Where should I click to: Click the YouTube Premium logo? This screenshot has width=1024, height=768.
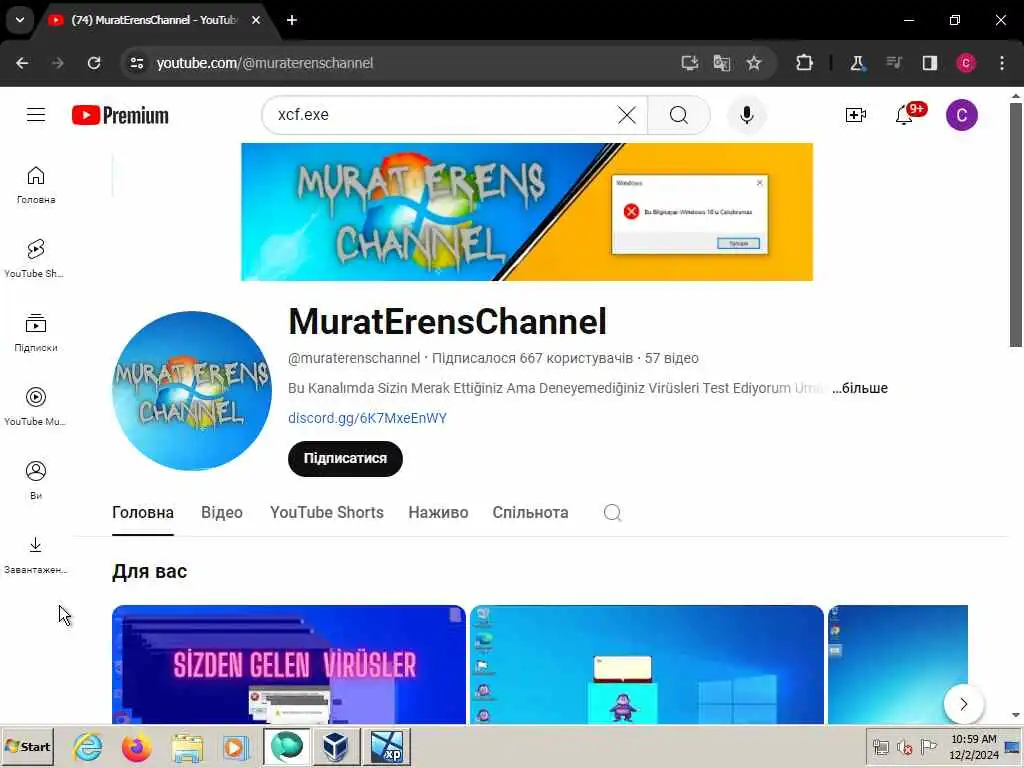(120, 115)
